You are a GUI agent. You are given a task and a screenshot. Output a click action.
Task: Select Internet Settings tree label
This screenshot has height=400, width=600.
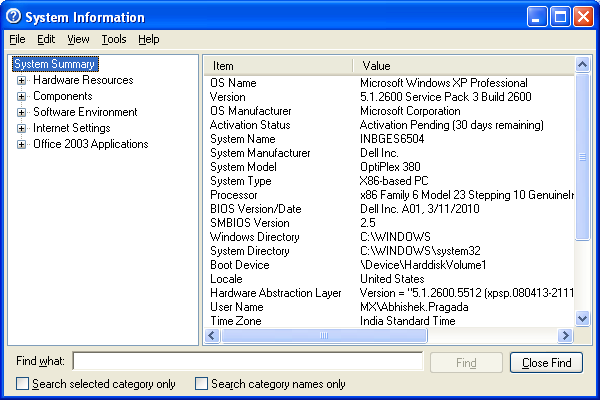click(x=72, y=128)
